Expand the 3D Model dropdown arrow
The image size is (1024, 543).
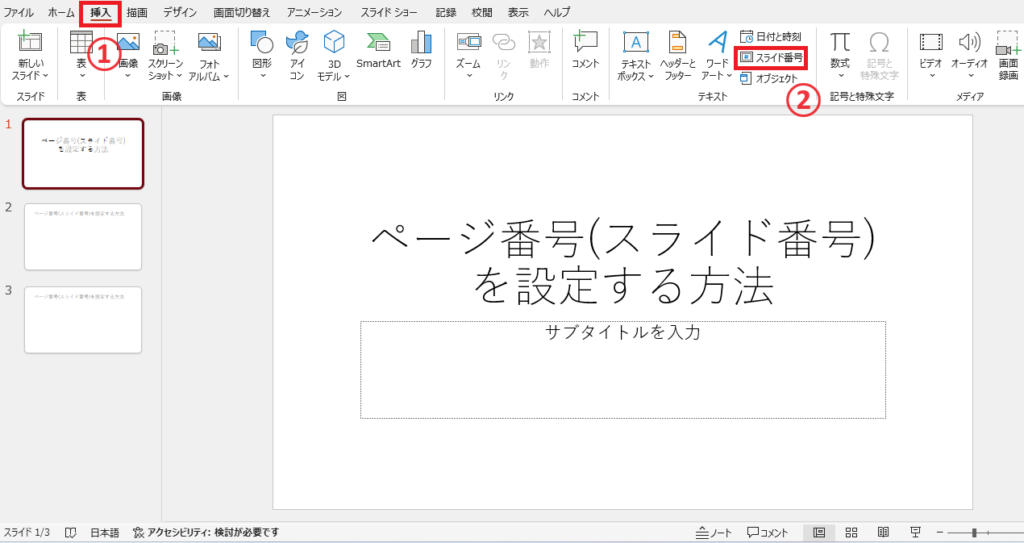pos(347,76)
